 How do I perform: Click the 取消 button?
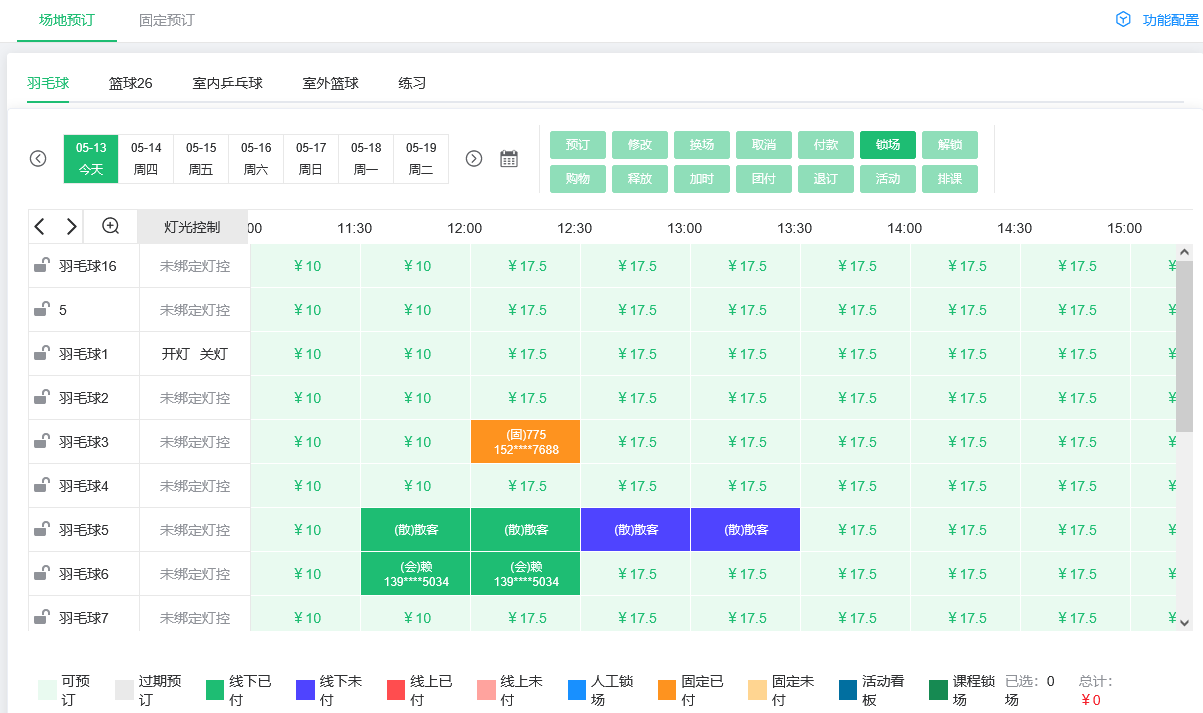pos(764,145)
